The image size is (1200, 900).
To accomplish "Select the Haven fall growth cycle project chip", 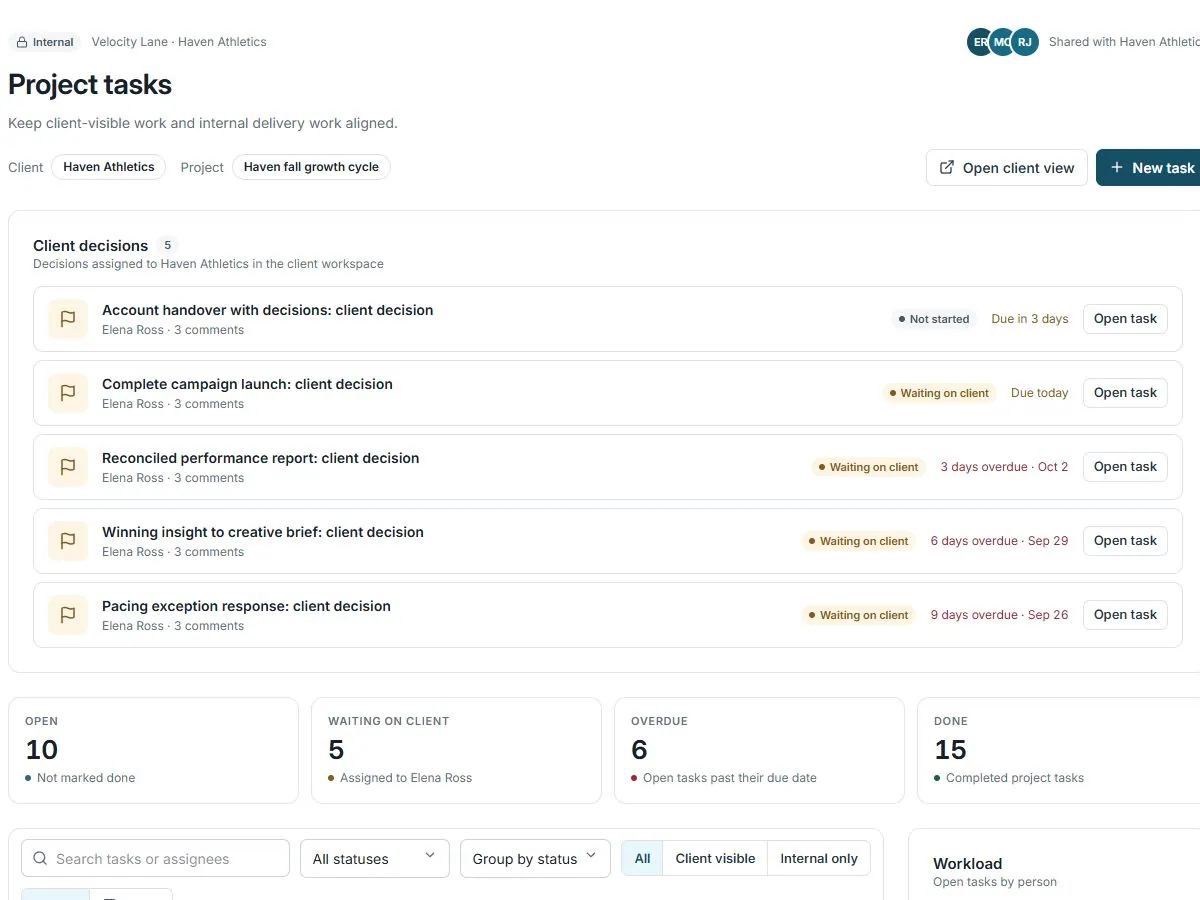I will click(311, 167).
